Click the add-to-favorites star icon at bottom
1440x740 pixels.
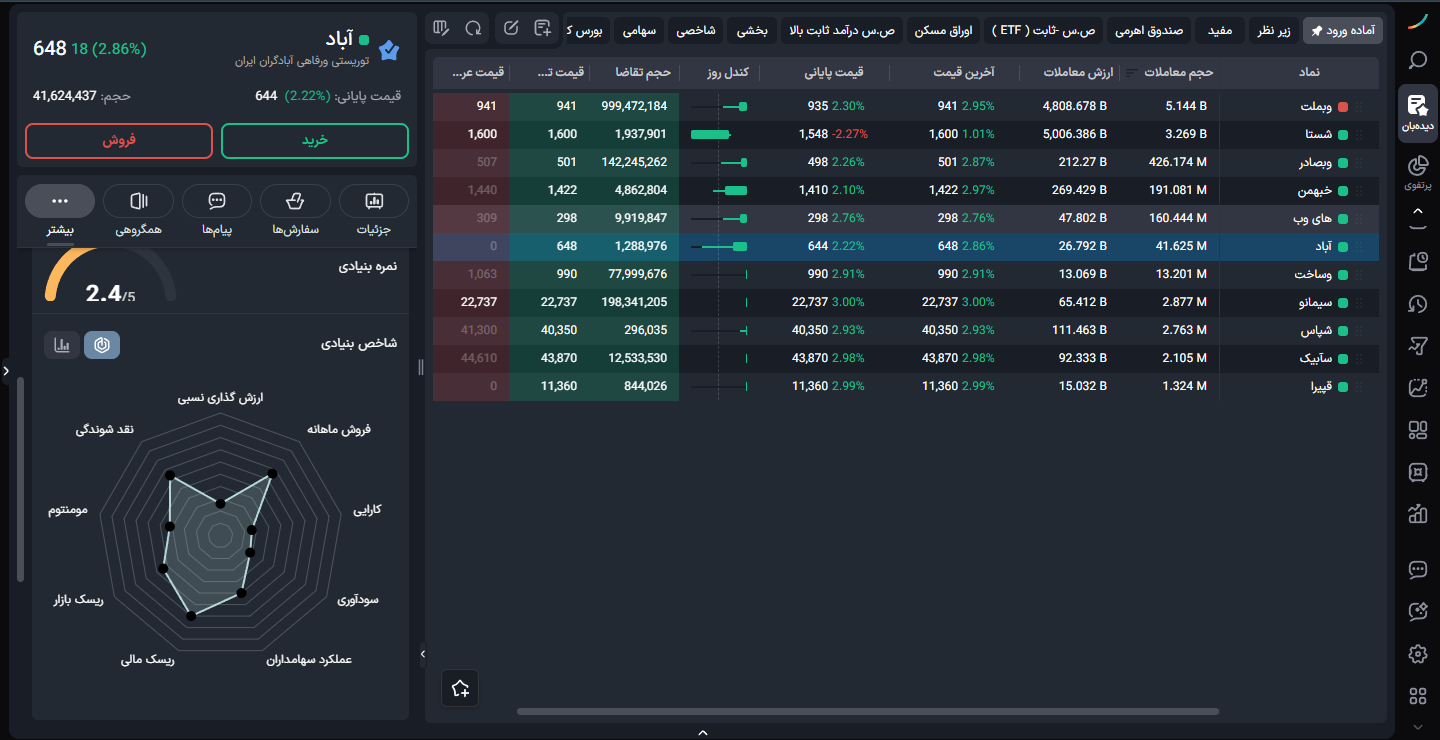(460, 688)
